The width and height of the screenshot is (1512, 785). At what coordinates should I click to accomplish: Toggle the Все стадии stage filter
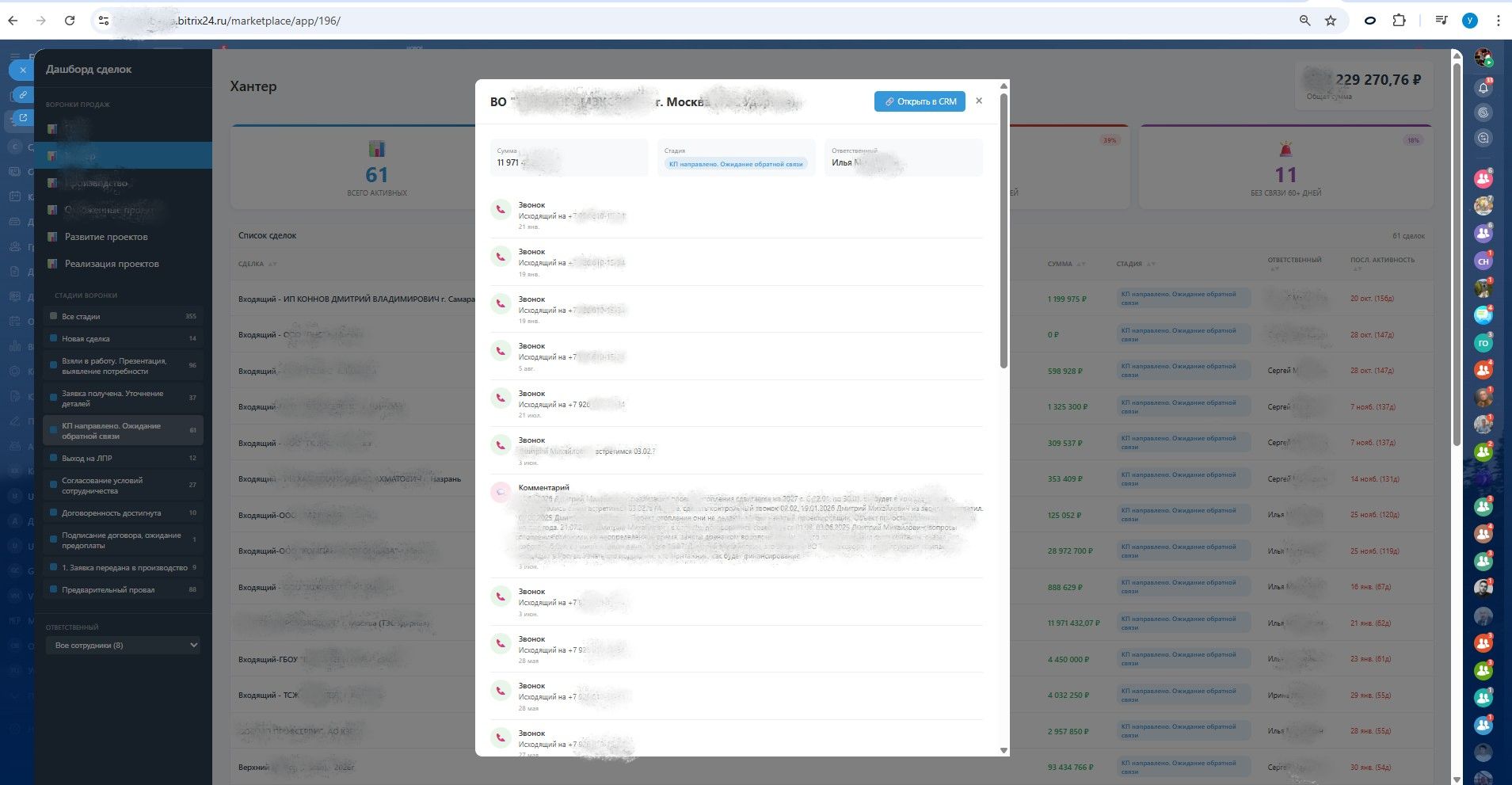coord(123,316)
